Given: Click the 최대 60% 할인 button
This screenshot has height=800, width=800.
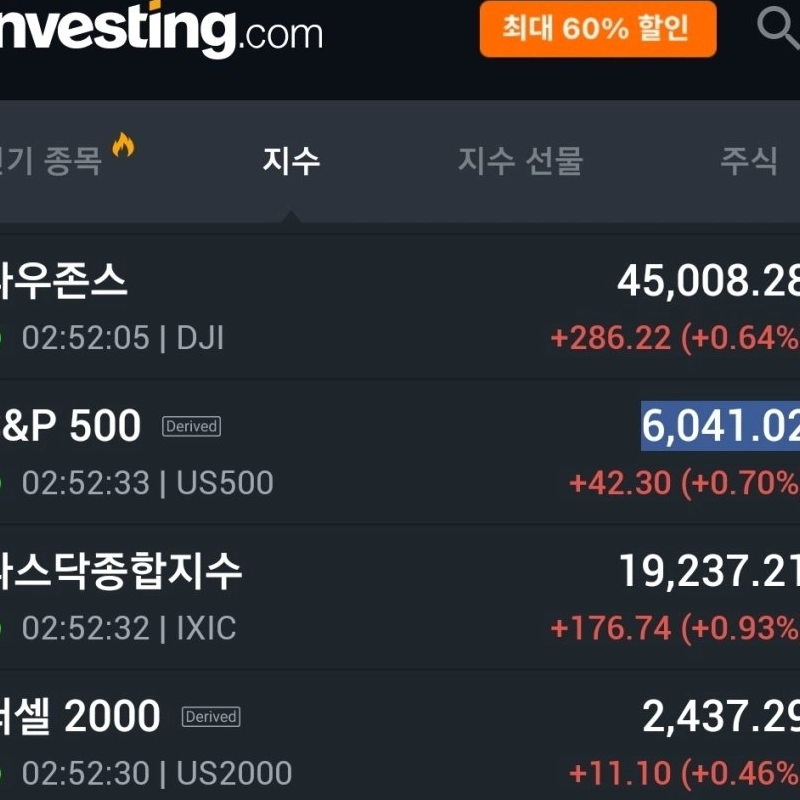Looking at the screenshot, I should click(597, 29).
